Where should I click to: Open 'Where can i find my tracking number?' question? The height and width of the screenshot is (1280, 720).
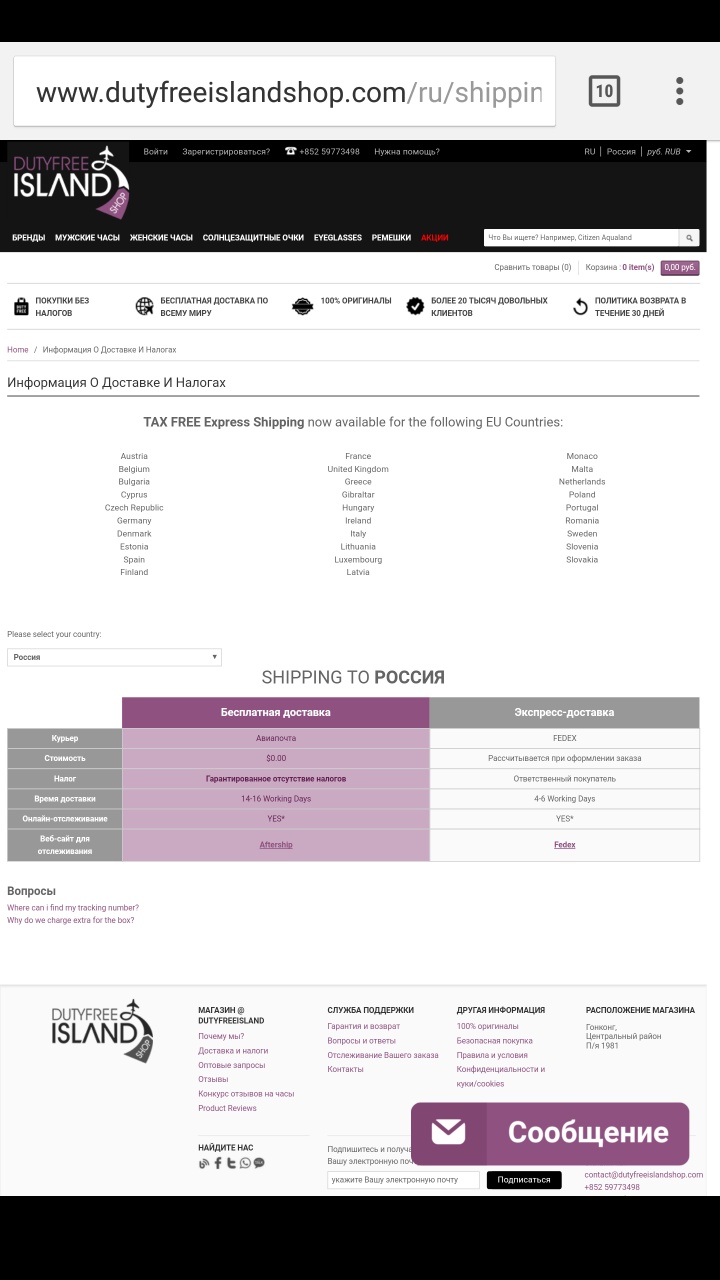73,908
